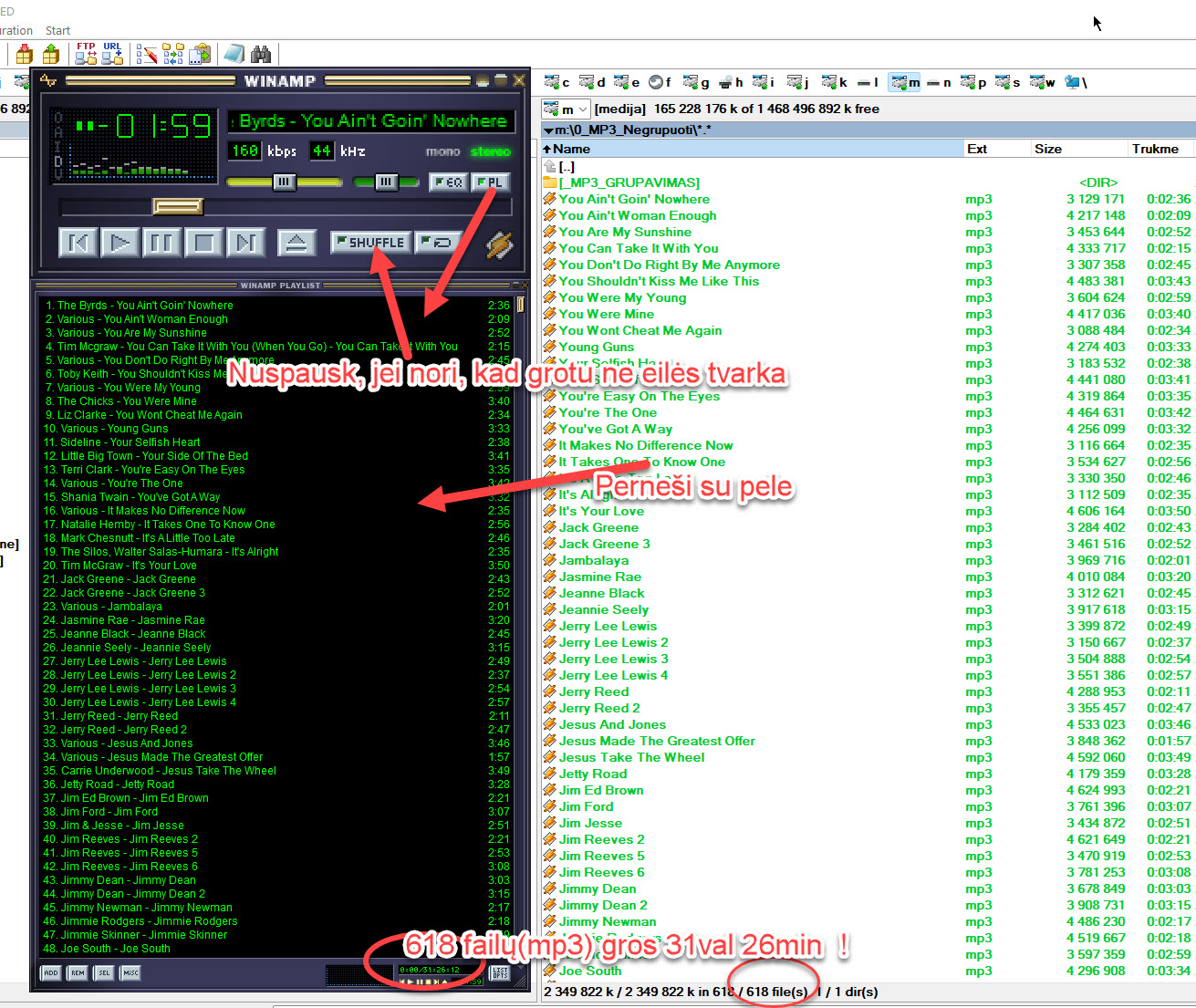This screenshot has height=1008, width=1196.
Task: Click the ADD button in playlist
Action: [x=51, y=973]
